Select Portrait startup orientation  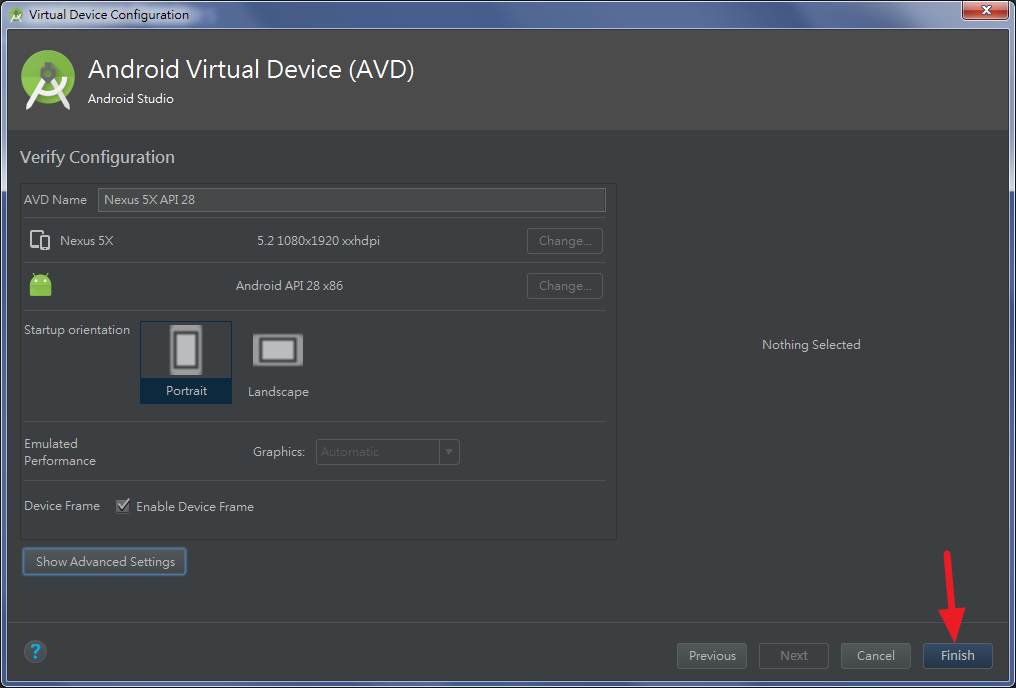tap(186, 363)
